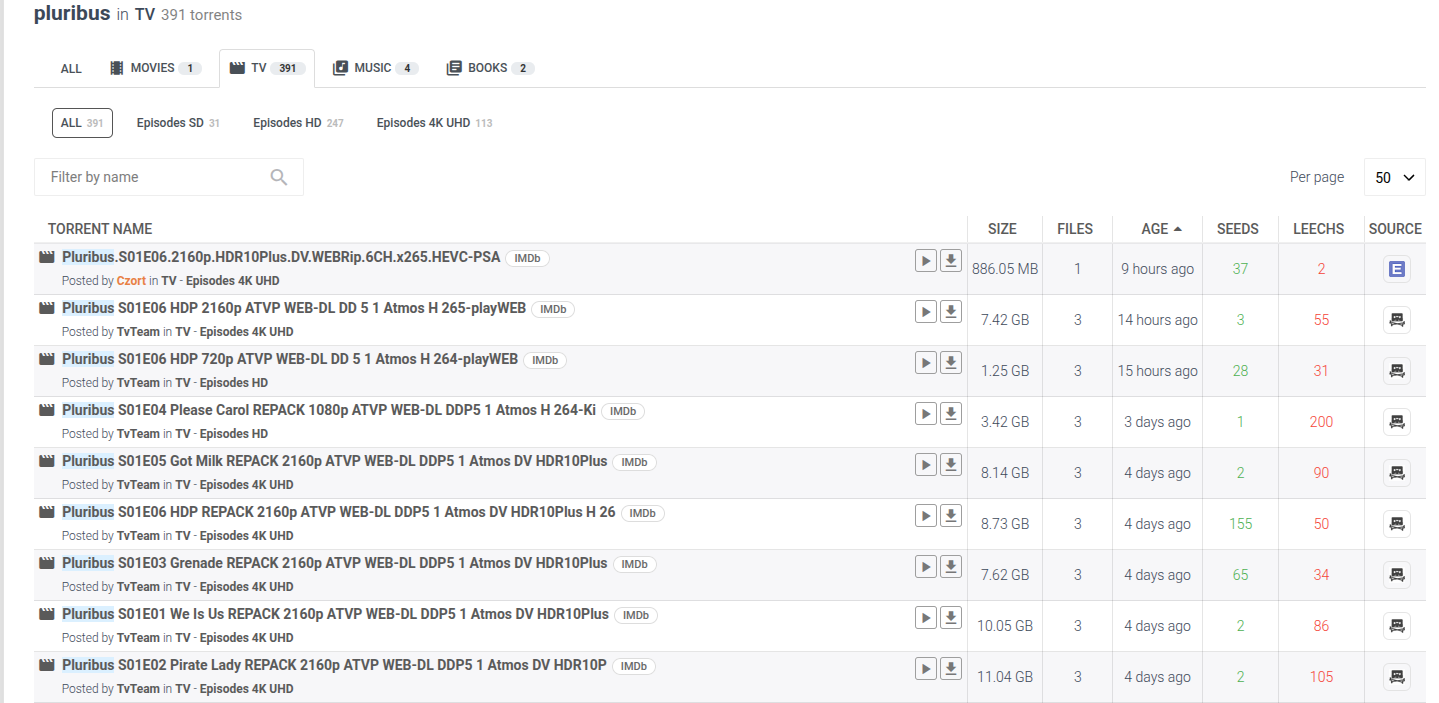Filter by Episodes HD

point(298,123)
